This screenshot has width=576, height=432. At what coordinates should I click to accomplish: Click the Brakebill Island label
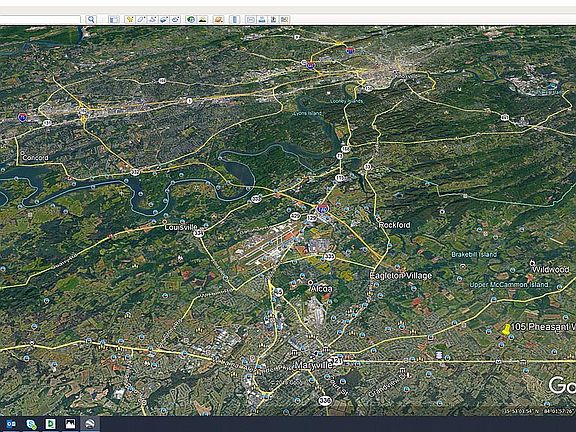474,254
